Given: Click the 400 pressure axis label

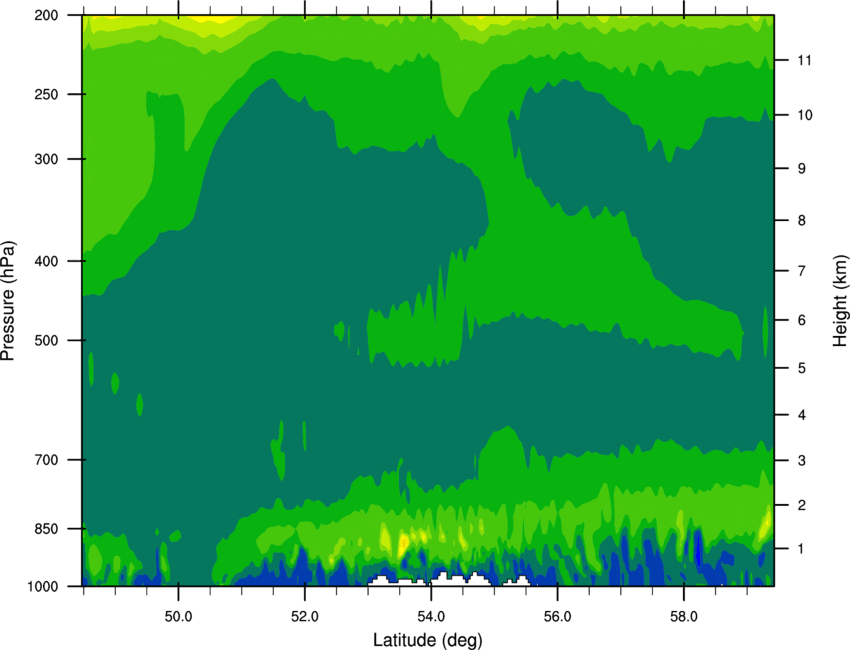Looking at the screenshot, I should pos(46,261).
